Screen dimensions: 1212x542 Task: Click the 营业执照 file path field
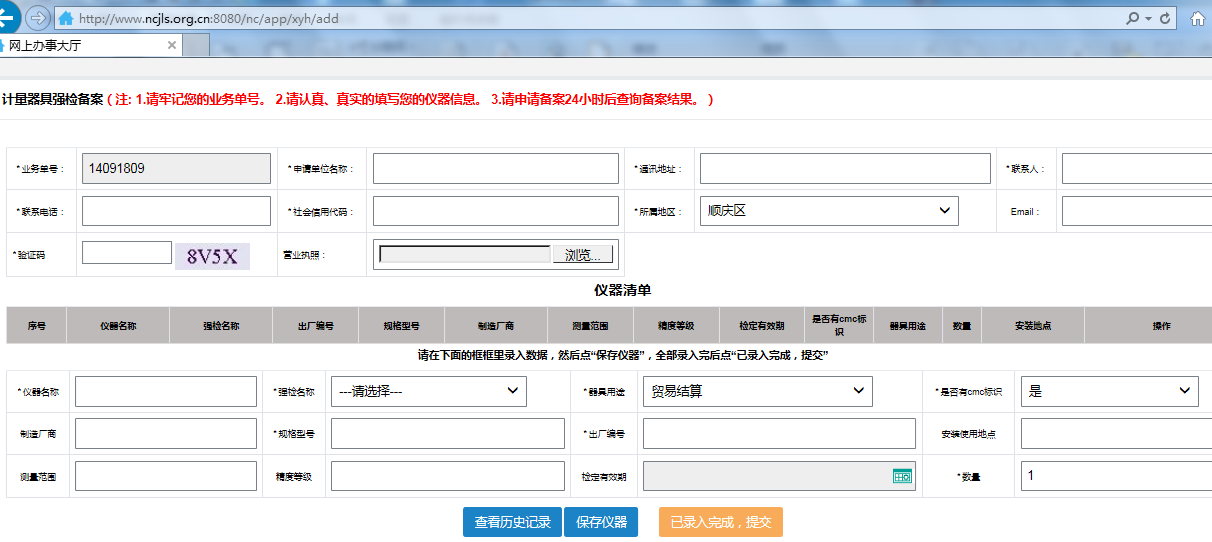coord(465,255)
